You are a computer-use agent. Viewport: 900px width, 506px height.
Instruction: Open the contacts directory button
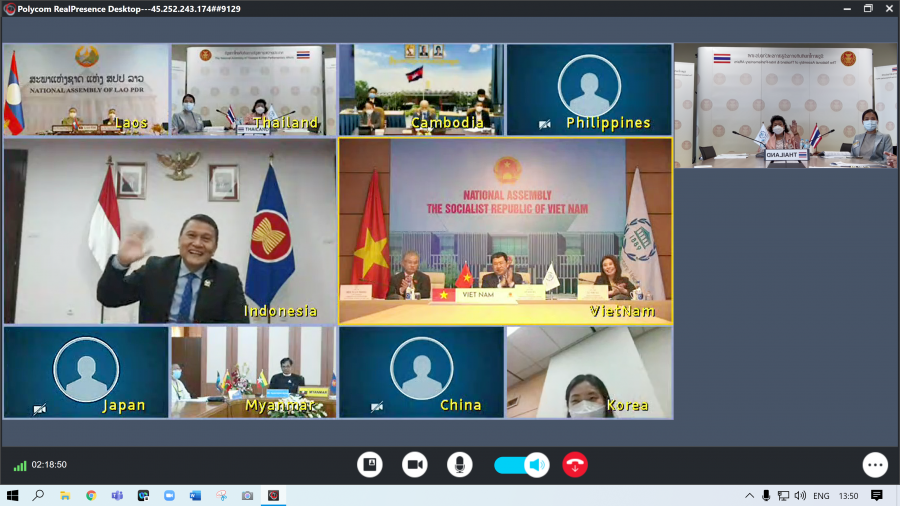[370, 464]
